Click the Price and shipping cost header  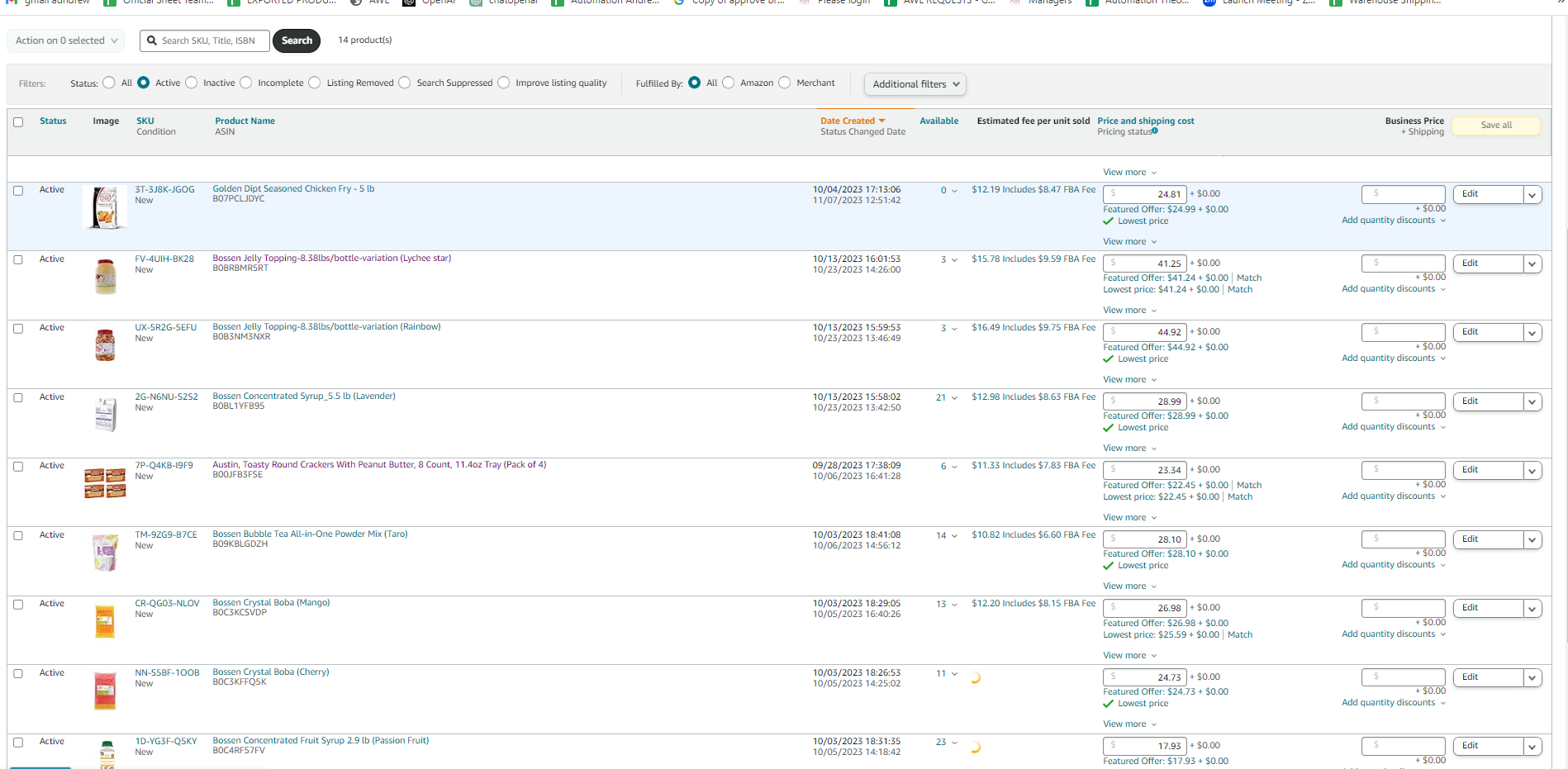pyautogui.click(x=1146, y=121)
